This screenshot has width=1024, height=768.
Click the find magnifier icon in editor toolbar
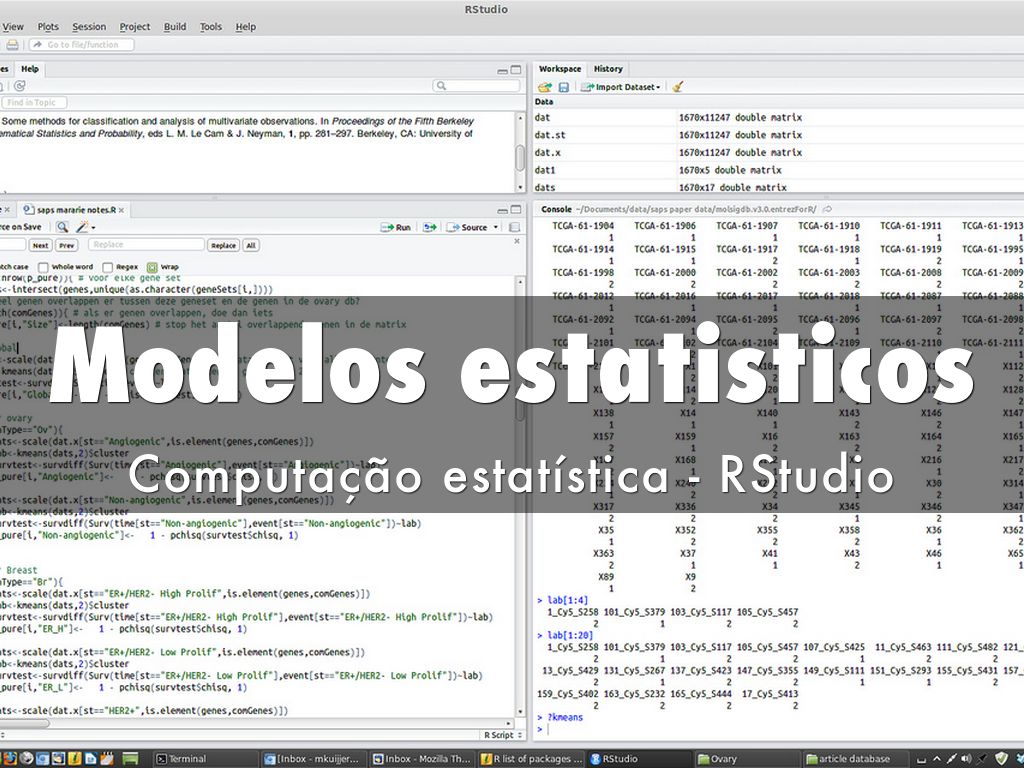(62, 227)
